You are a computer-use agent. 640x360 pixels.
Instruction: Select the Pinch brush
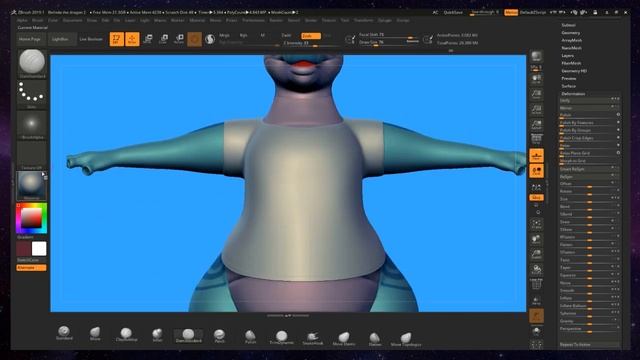coord(220,336)
